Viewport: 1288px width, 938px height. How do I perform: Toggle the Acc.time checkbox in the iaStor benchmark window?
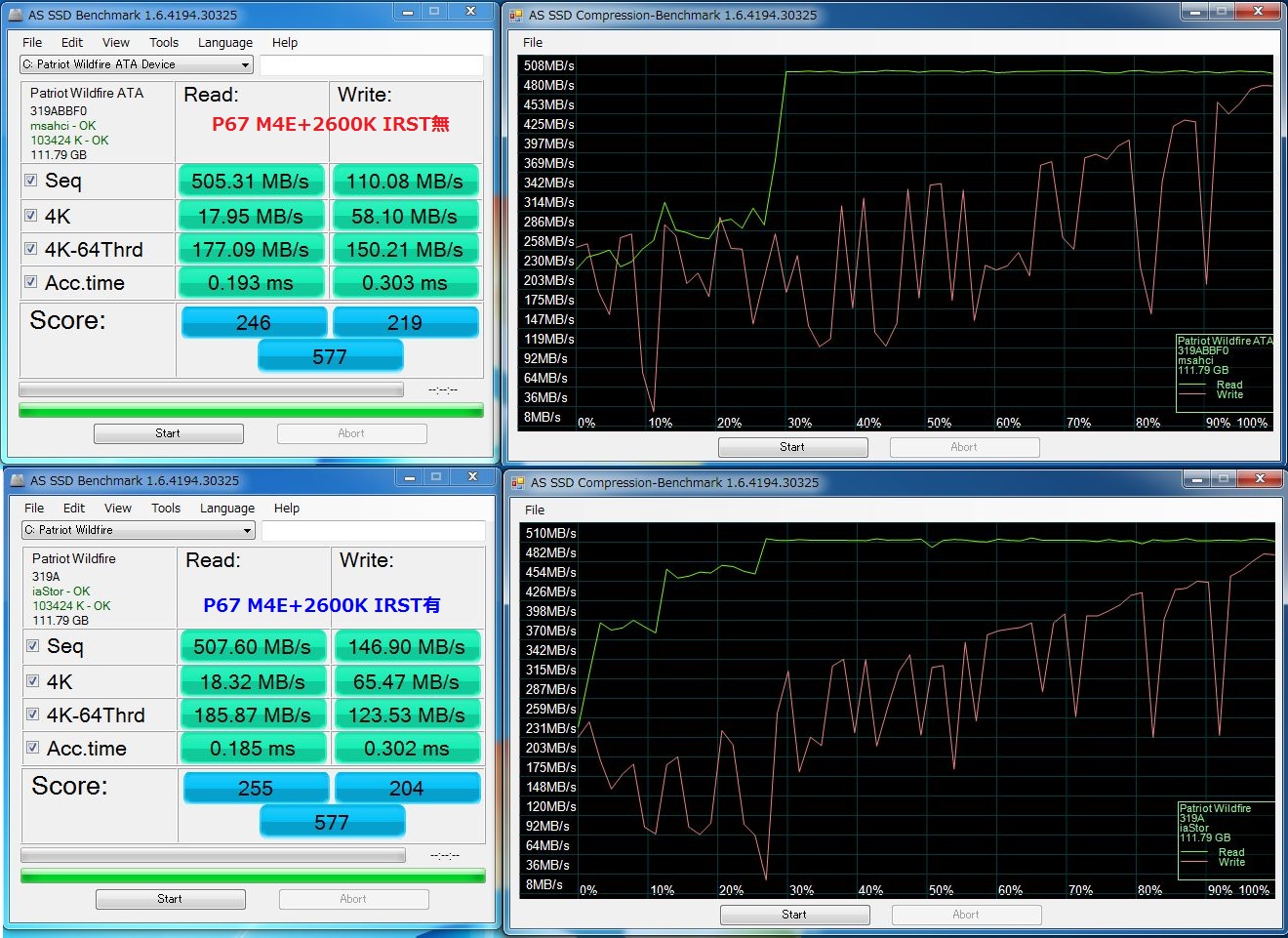pyautogui.click(x=33, y=748)
